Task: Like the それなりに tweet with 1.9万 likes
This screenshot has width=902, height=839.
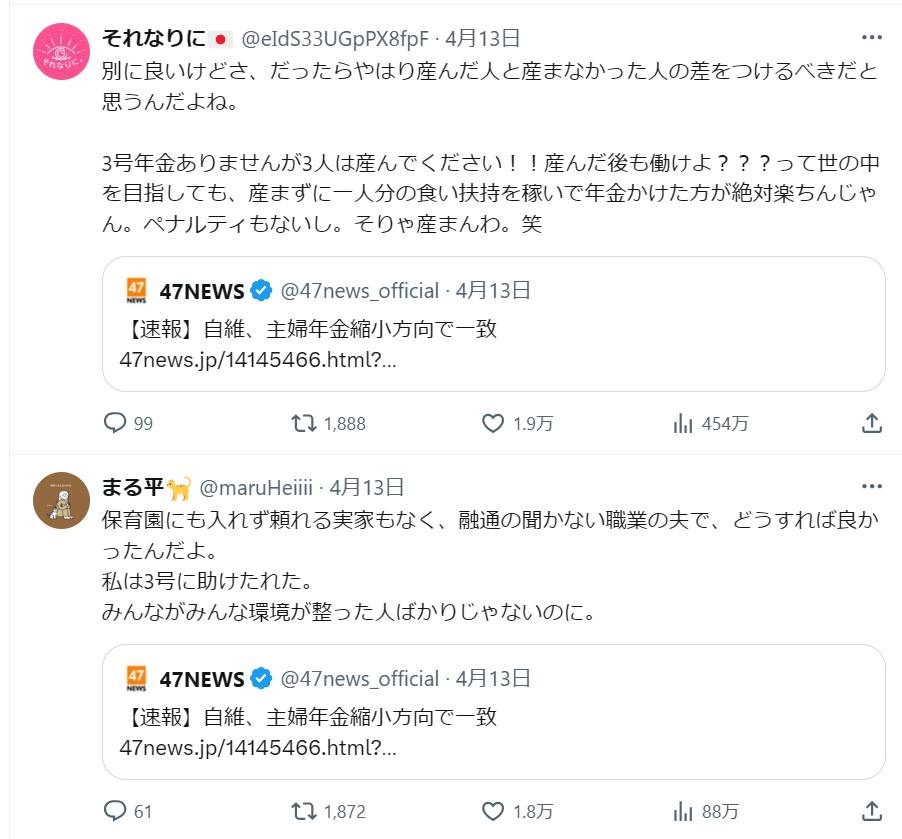Action: (x=493, y=423)
